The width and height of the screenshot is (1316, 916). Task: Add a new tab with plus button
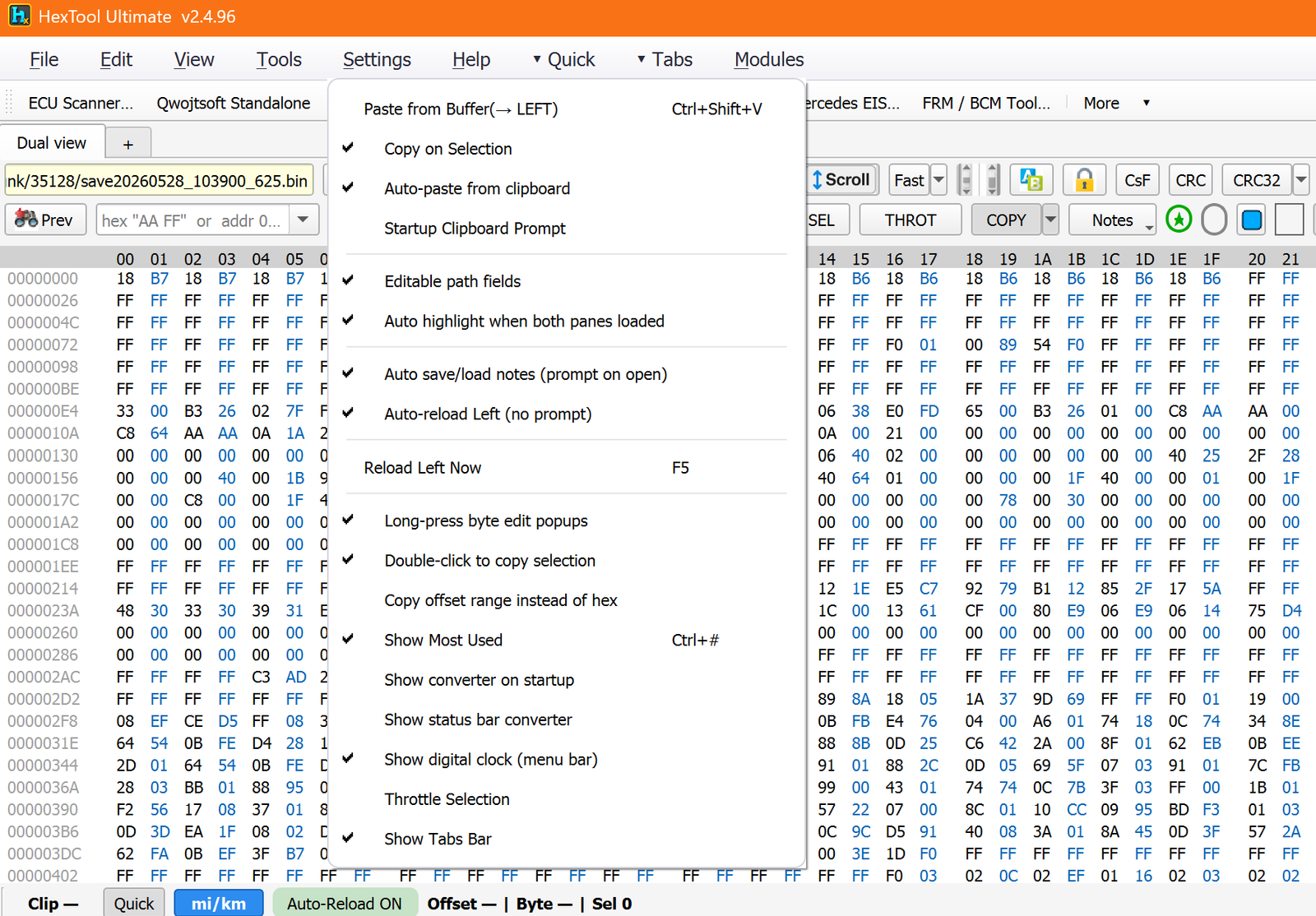pos(128,144)
